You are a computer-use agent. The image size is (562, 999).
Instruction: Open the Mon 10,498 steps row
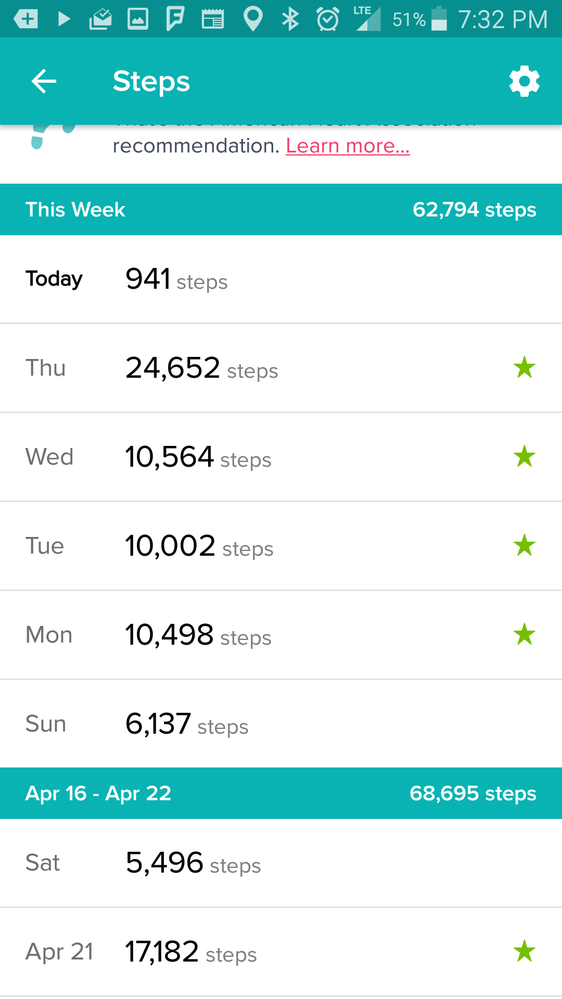click(x=281, y=635)
